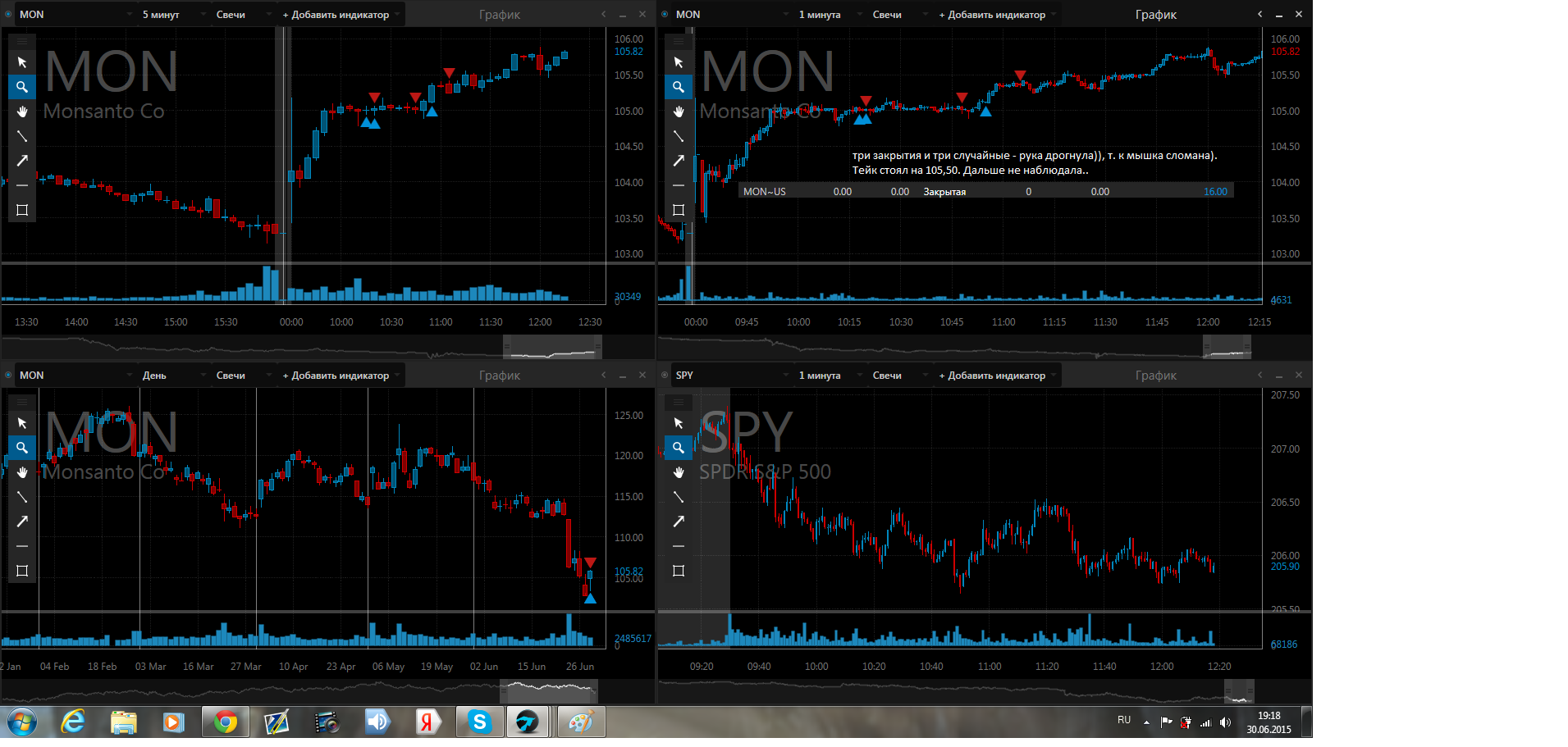Collapse MON 5 минут panel with left chevron
The width and height of the screenshot is (1568, 747).
[x=604, y=14]
